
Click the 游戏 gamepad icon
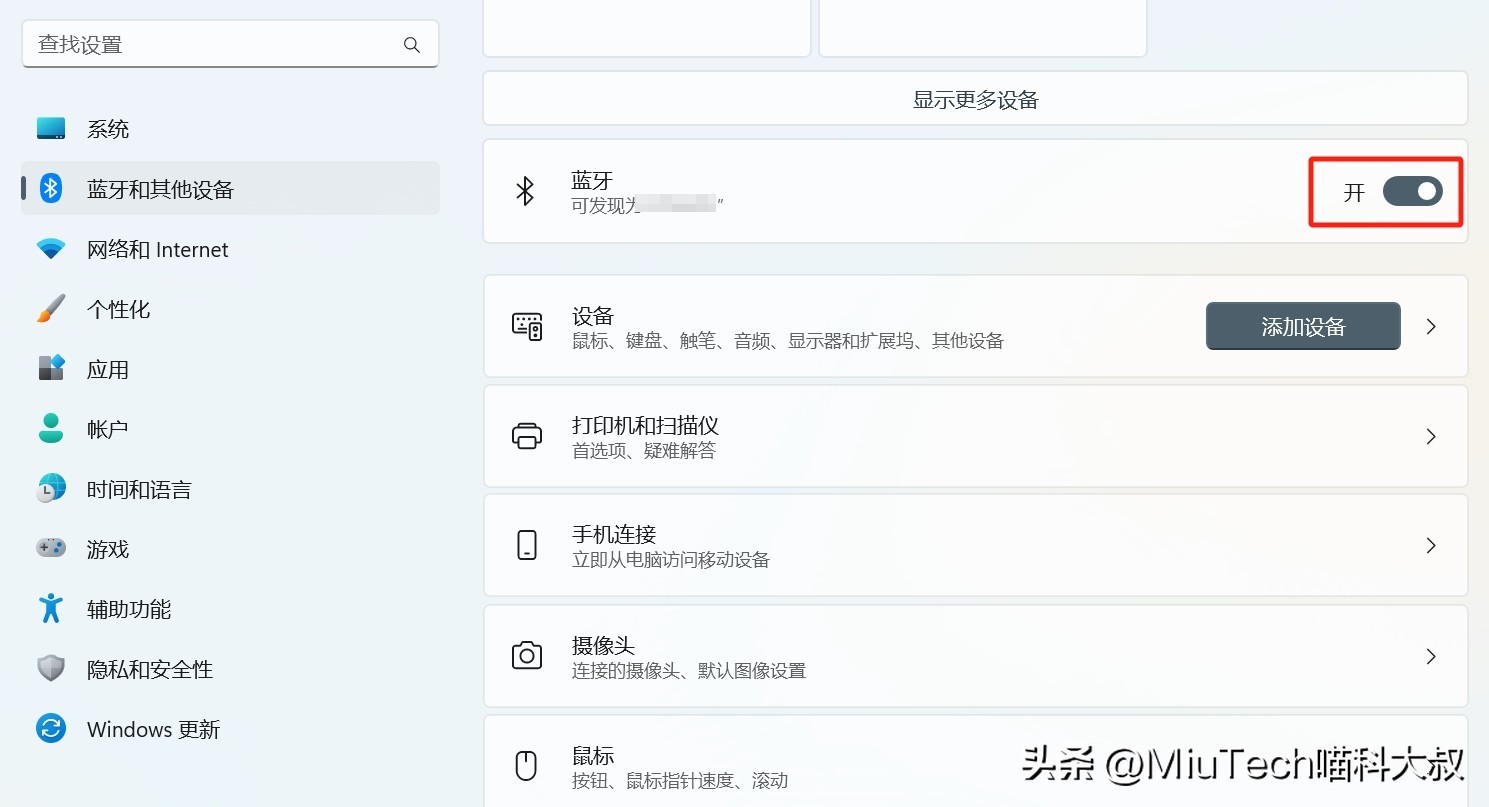click(51, 548)
